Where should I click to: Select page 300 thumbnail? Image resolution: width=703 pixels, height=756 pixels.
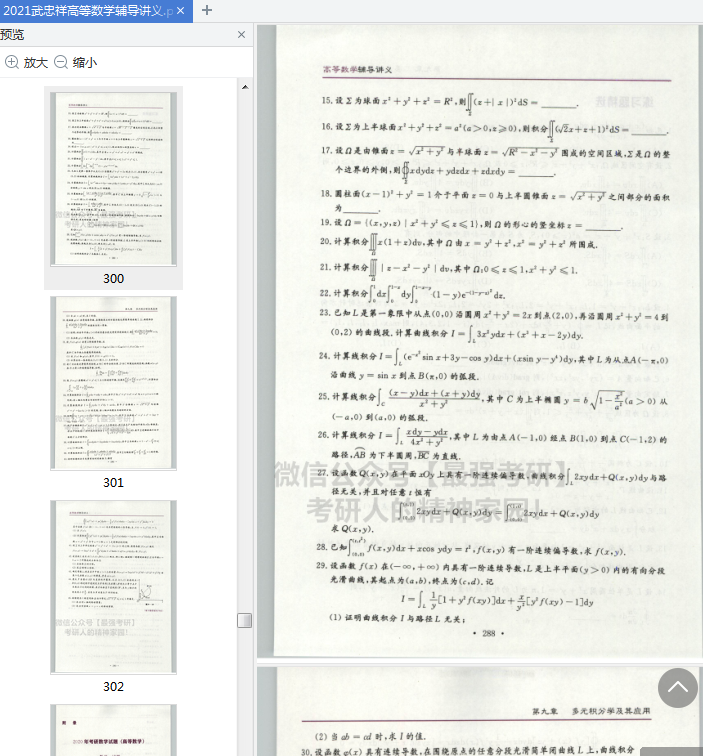coord(113,179)
